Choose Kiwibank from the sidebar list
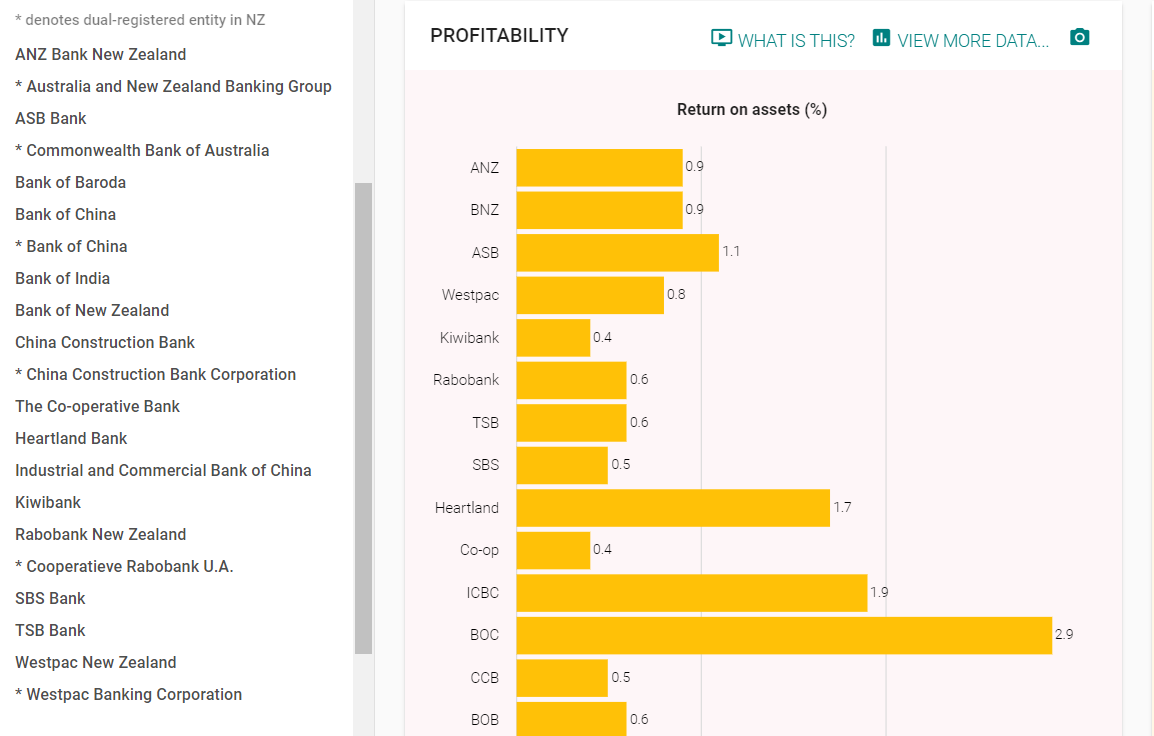The width and height of the screenshot is (1154, 736). tap(48, 503)
